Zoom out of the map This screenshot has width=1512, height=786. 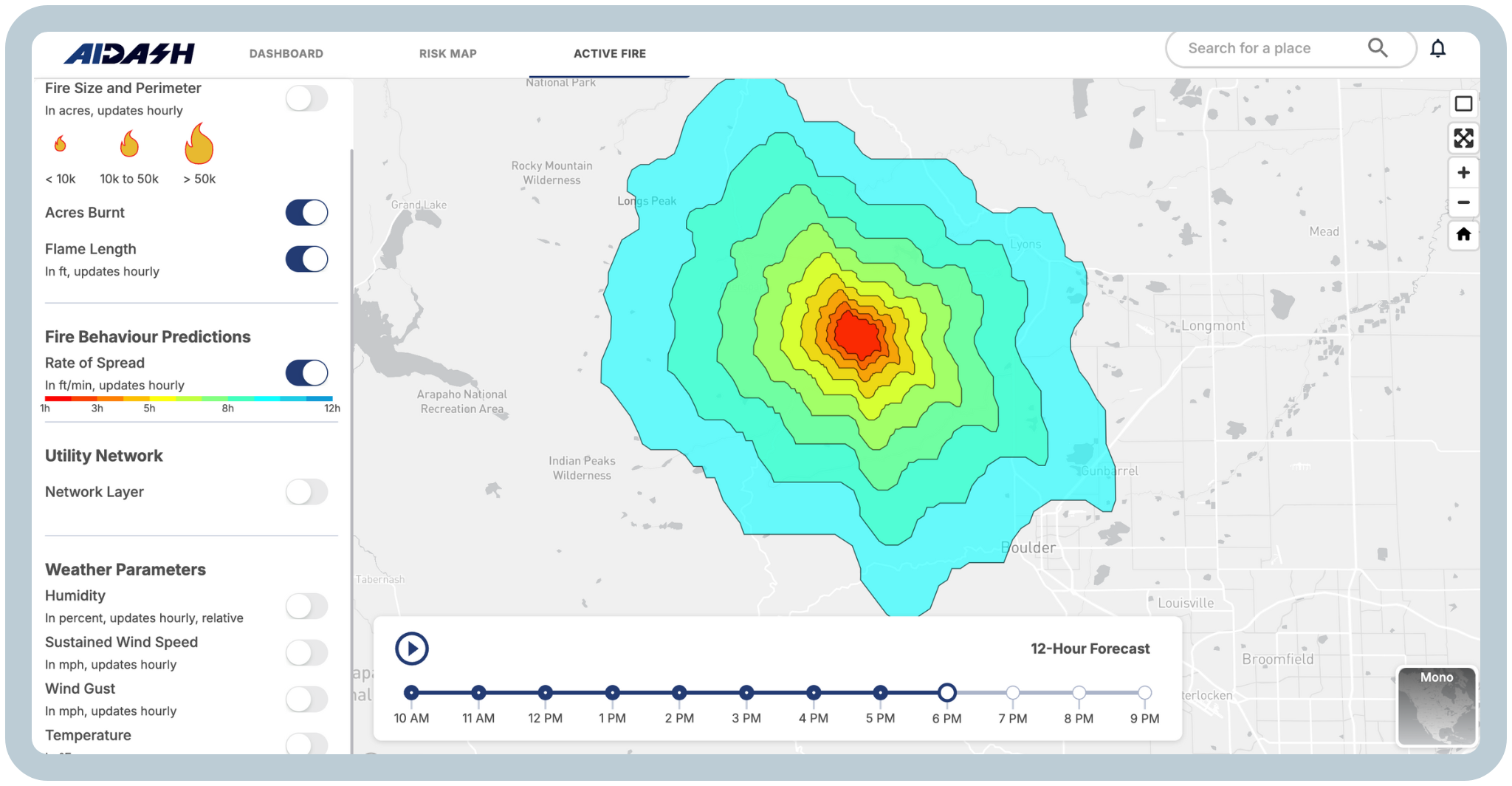1463,202
